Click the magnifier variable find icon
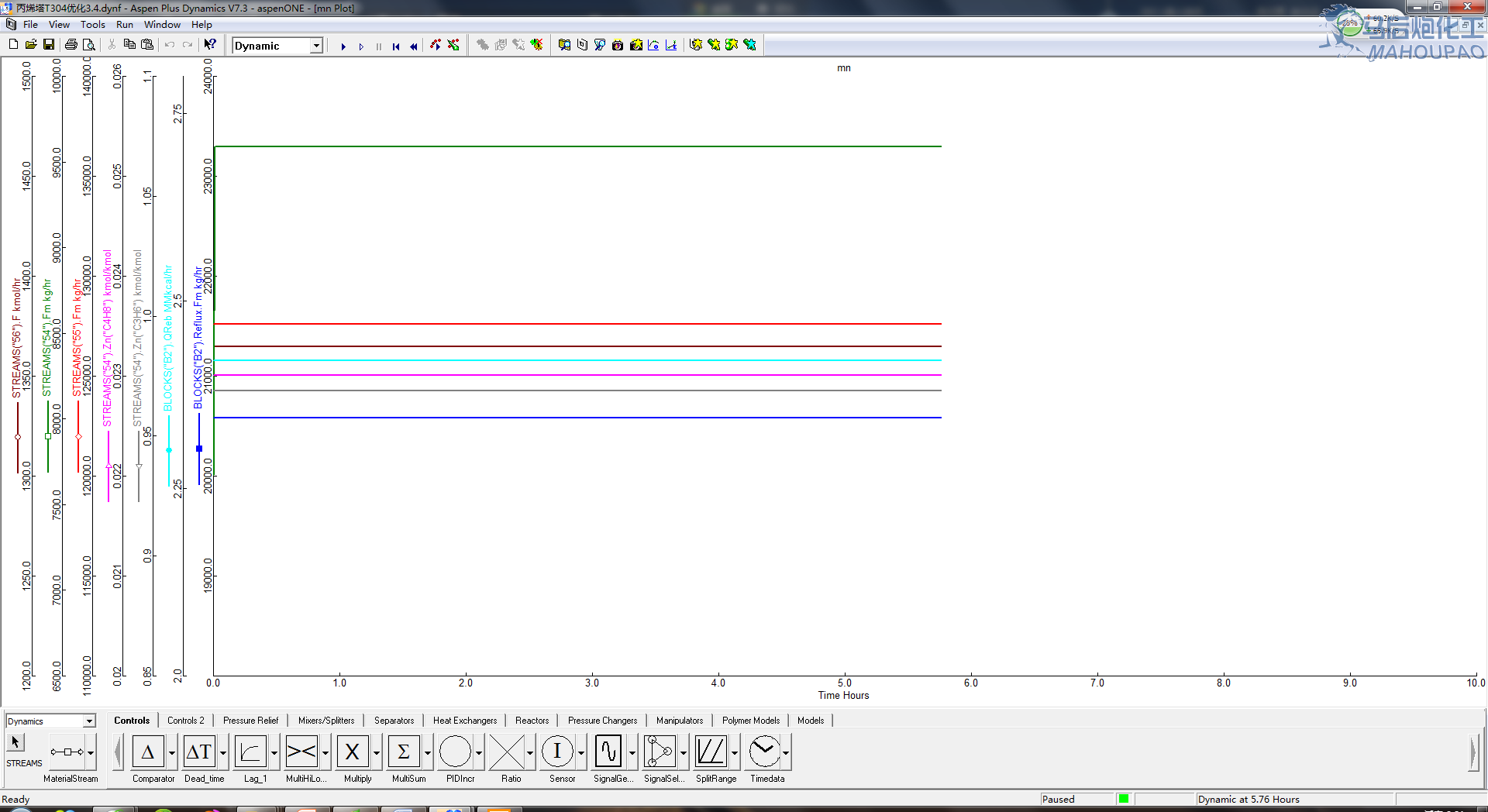Screen dimensions: 1488x812 click(x=600, y=45)
